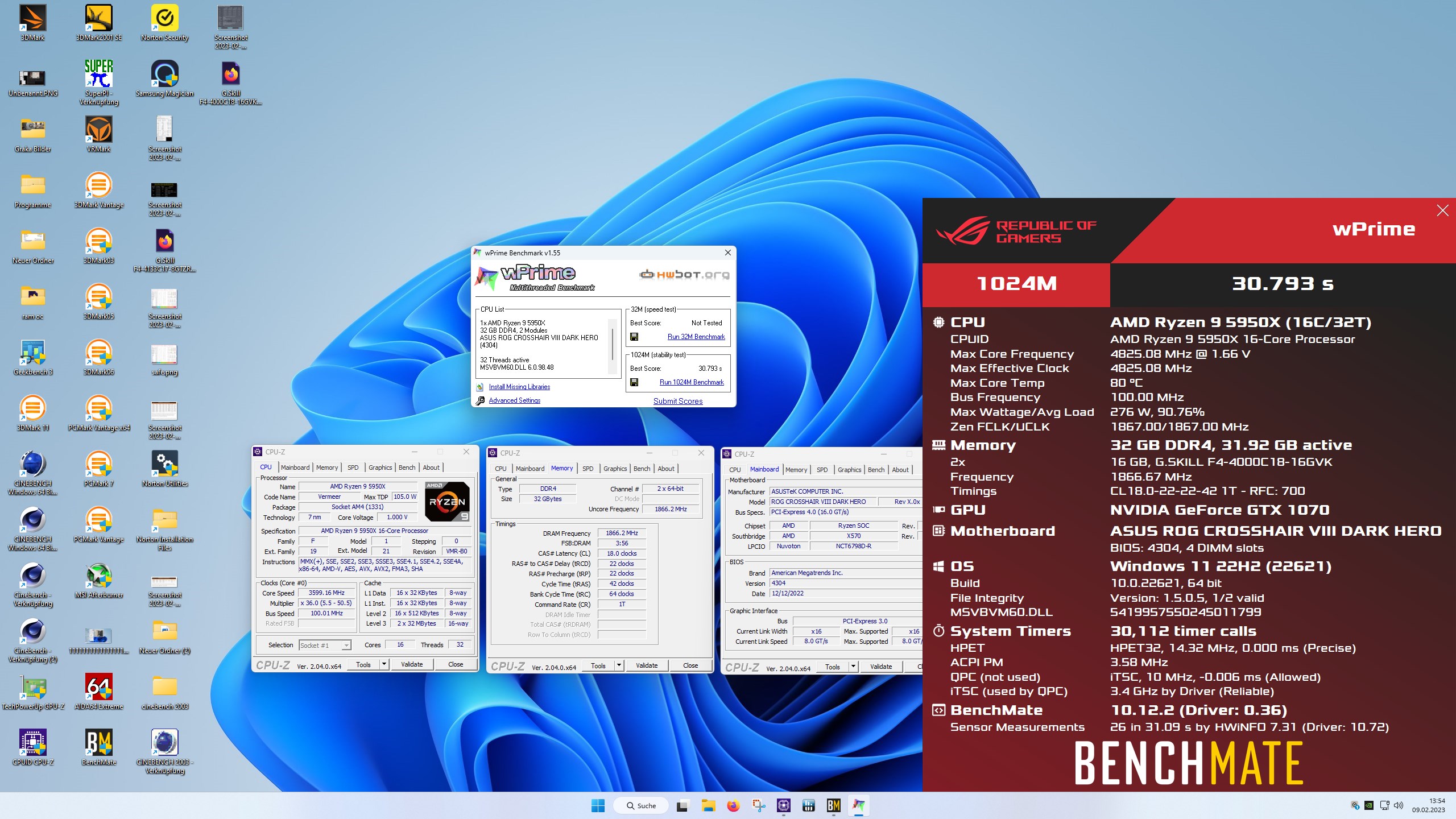Open Geekbench 3 desktop shortcut
Screen dimensions: 1456x819
(32, 357)
